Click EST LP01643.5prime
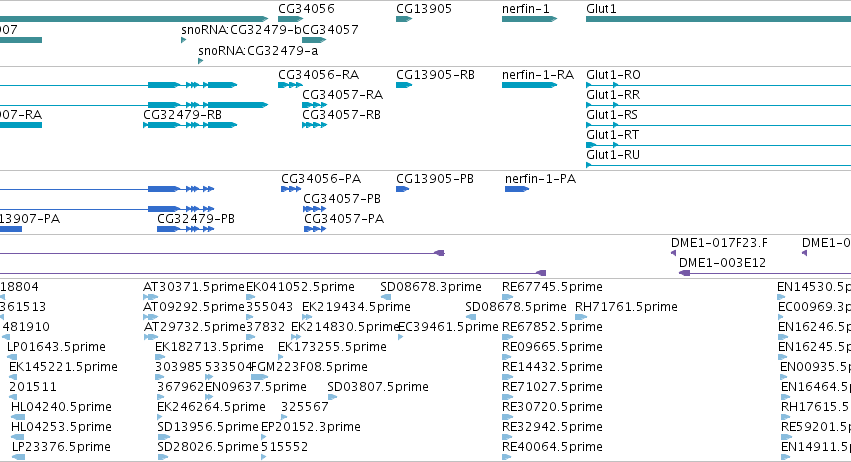This screenshot has width=851, height=462. click(x=56, y=347)
